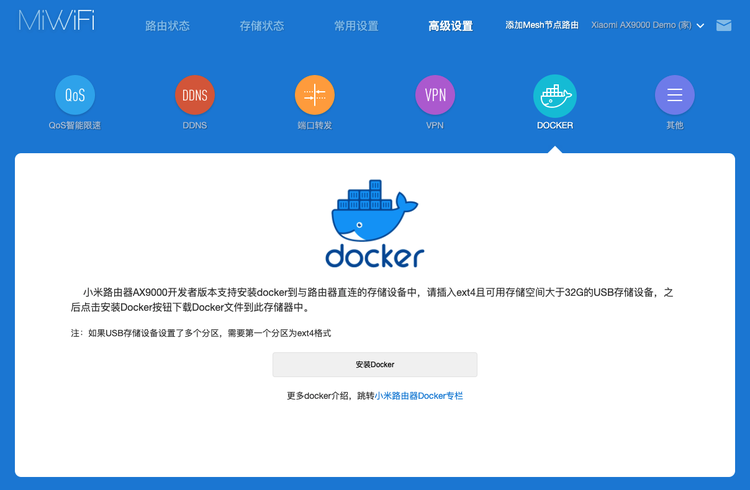The width and height of the screenshot is (750, 490).
Task: Open the mail envelope icon
Action: tap(724, 25)
